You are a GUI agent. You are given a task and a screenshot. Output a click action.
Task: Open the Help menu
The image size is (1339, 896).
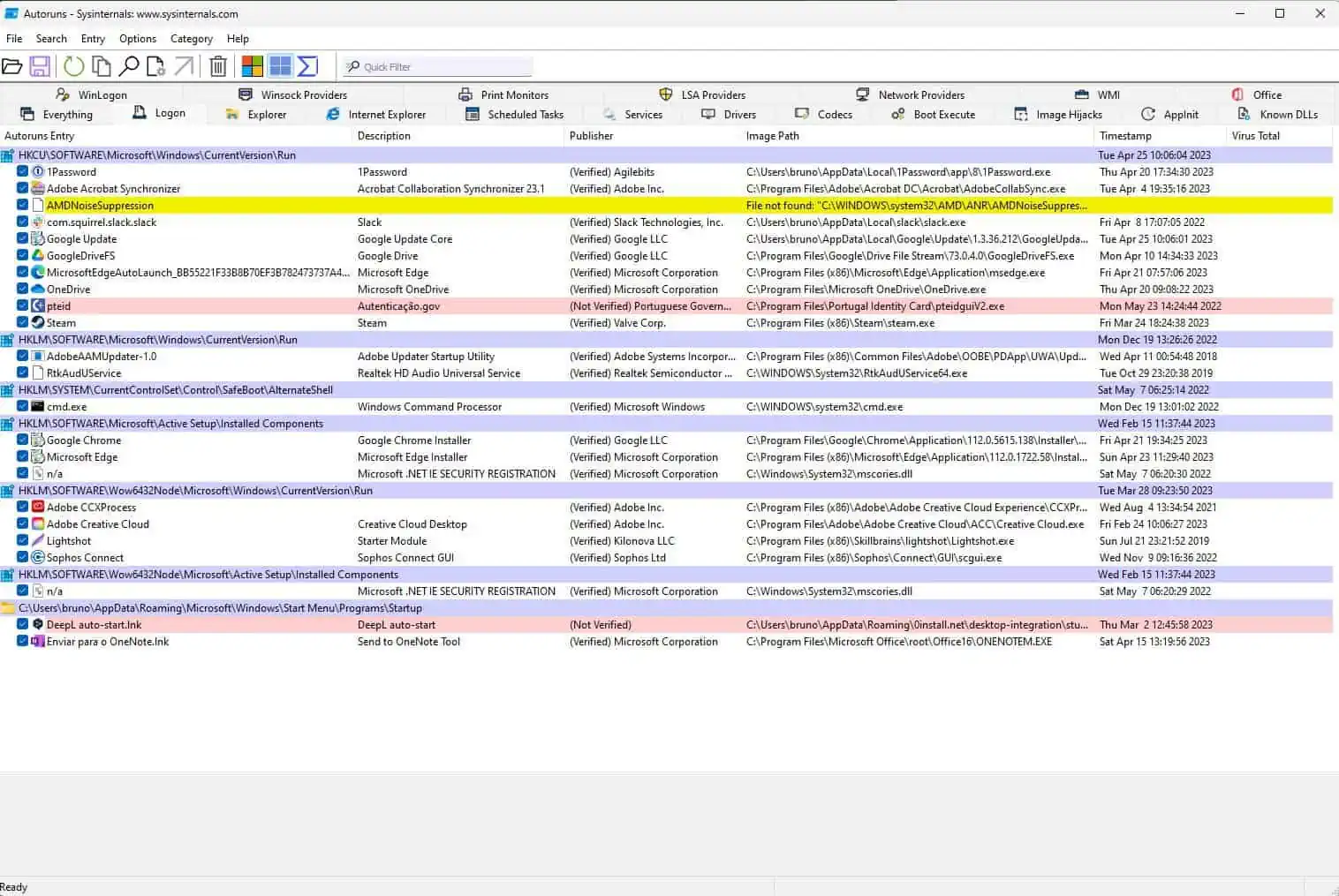(238, 39)
